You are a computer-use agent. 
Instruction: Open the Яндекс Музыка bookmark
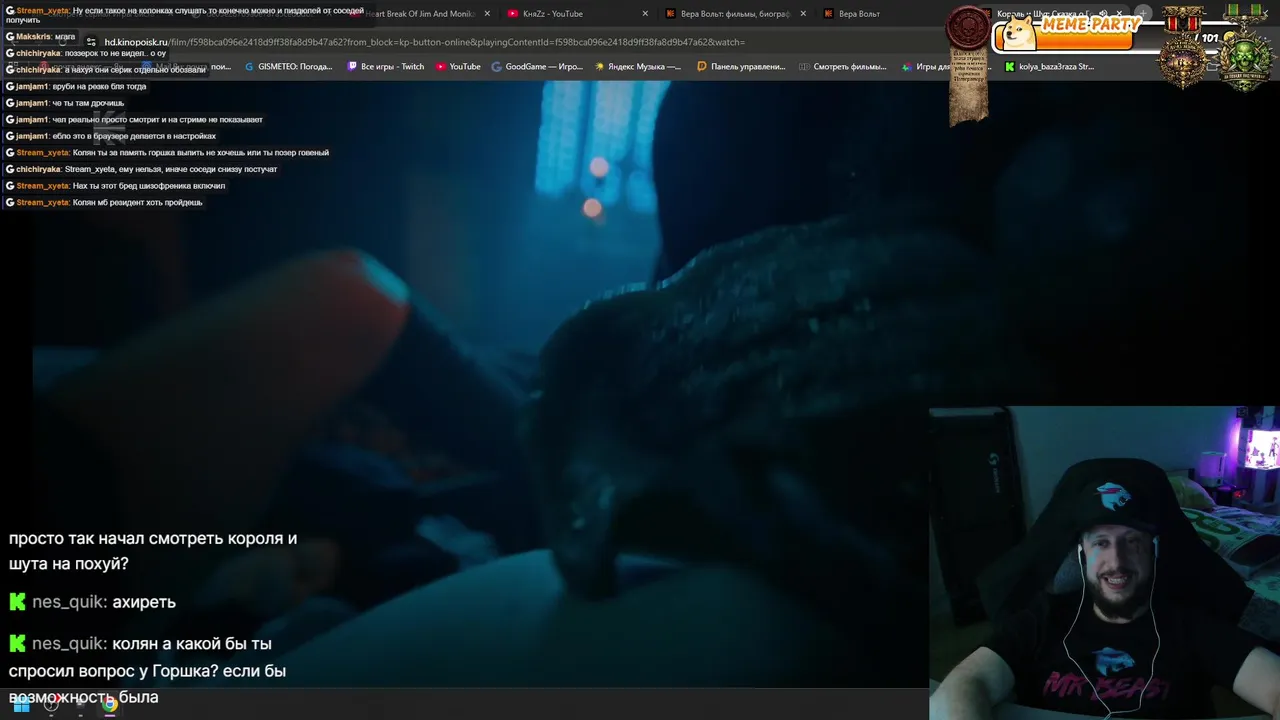(637, 67)
